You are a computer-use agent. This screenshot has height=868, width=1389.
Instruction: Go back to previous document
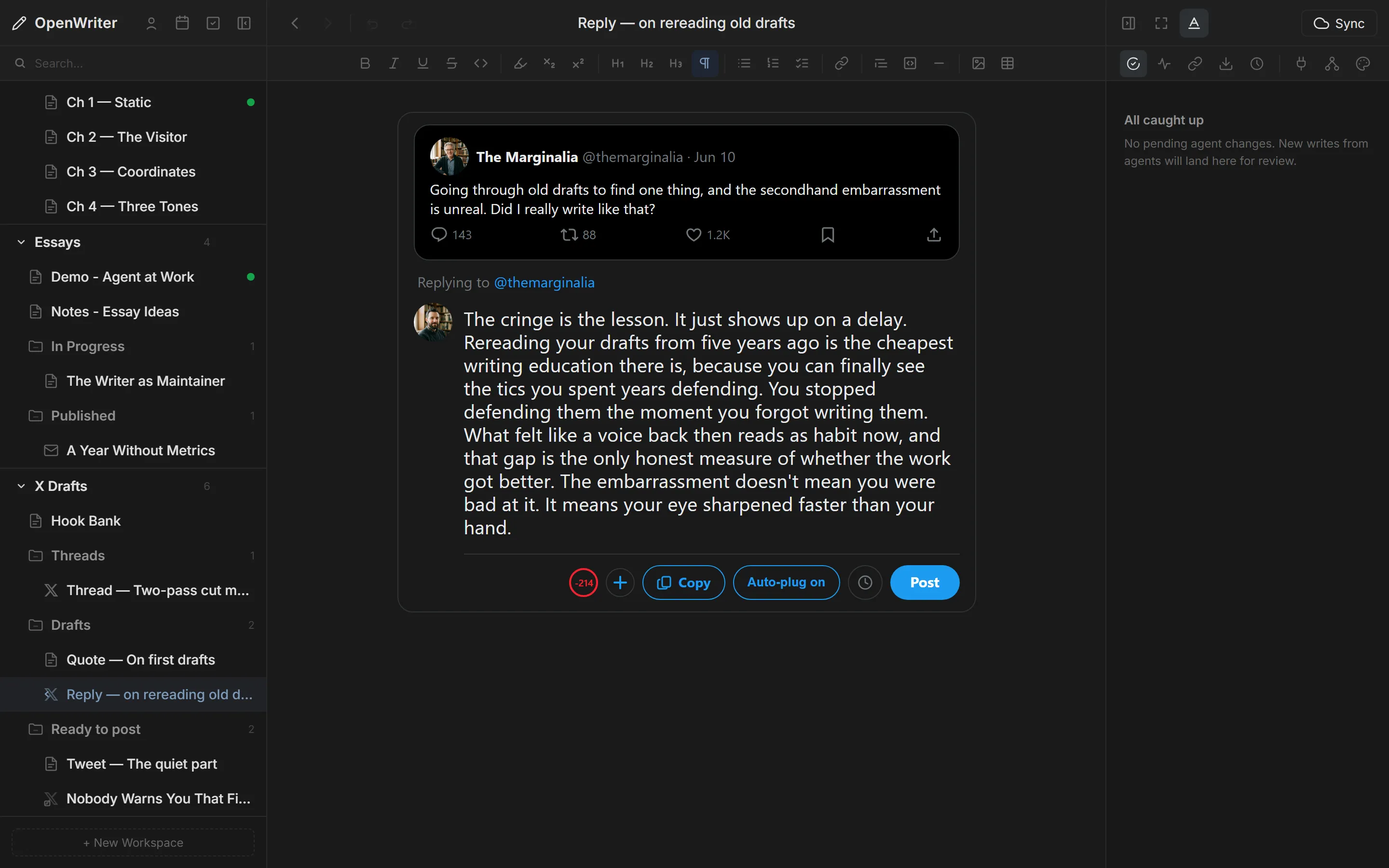point(295,23)
